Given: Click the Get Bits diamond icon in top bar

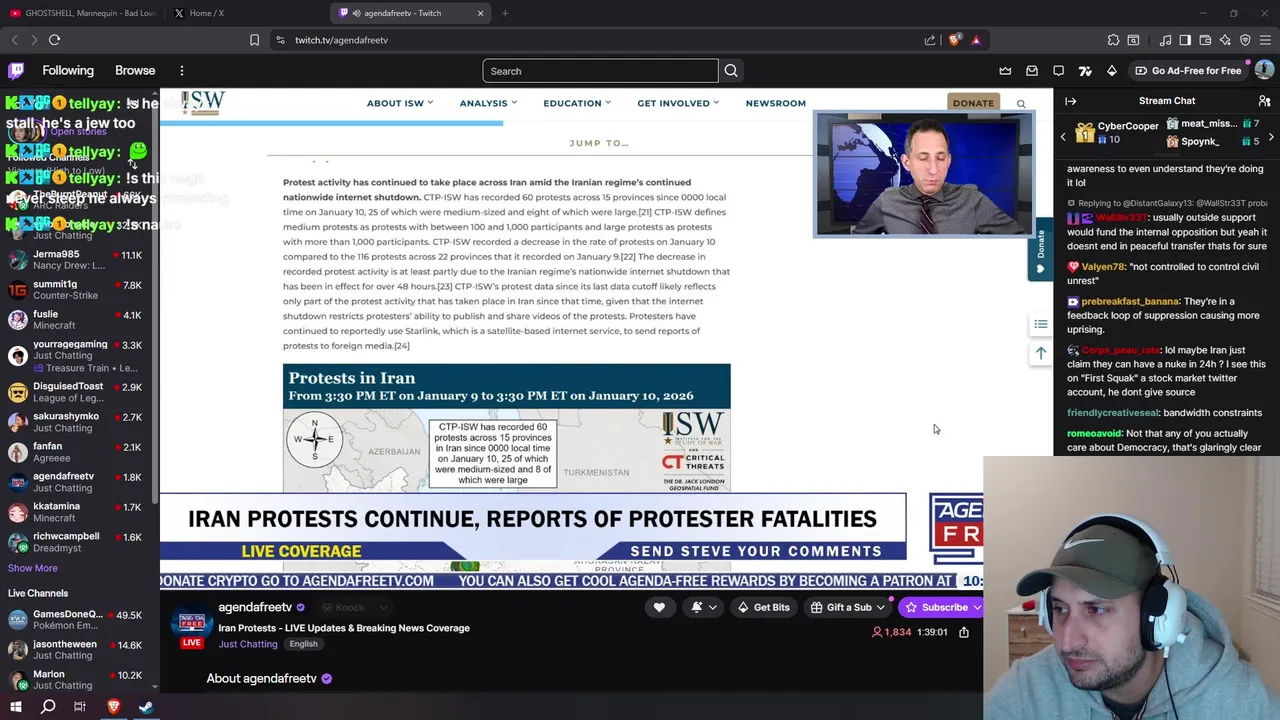Looking at the screenshot, I should point(1111,71).
